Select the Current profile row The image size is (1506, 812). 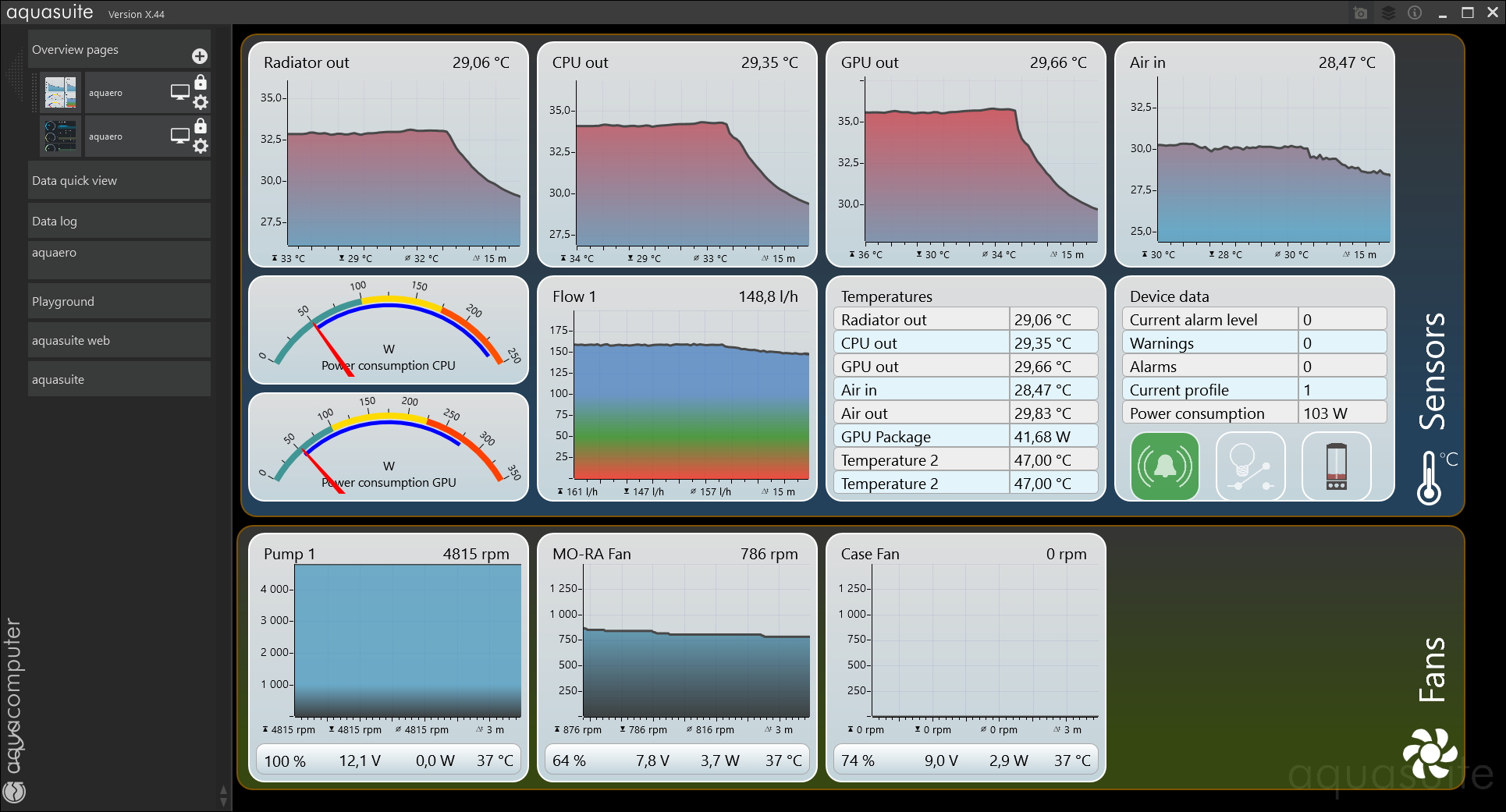(x=1255, y=389)
